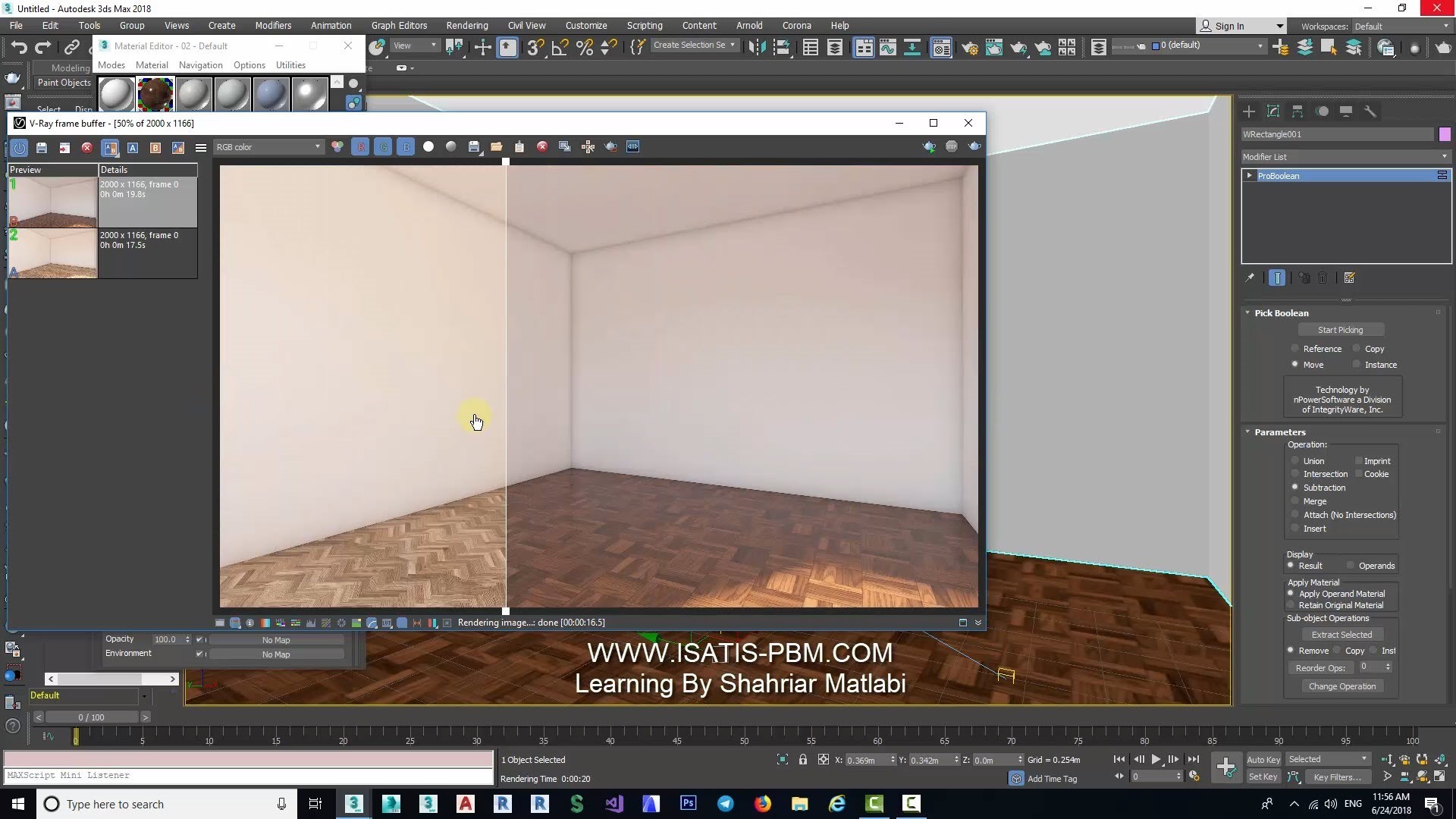Toggle Red channel in frame buffer
This screenshot has width=1456, height=819.
coord(360,147)
